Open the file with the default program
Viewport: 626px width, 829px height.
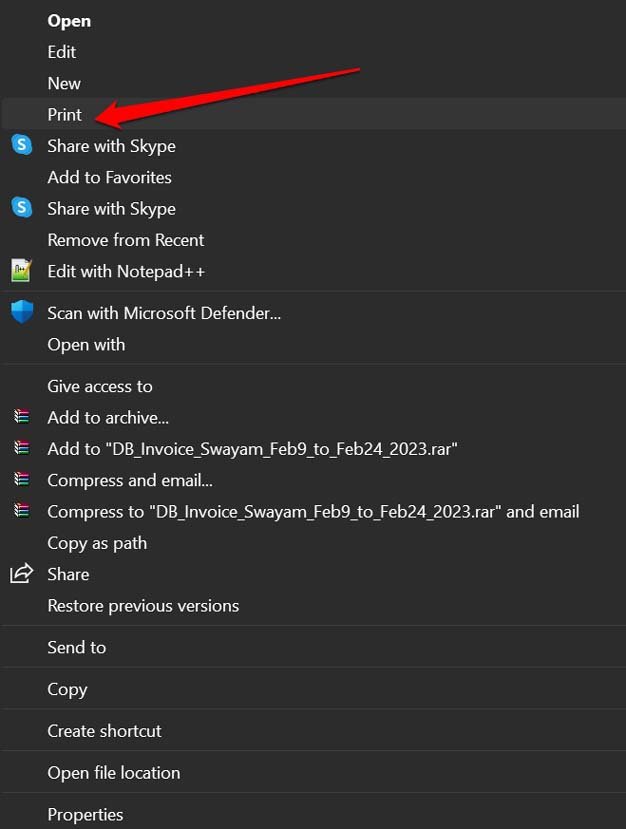point(69,20)
